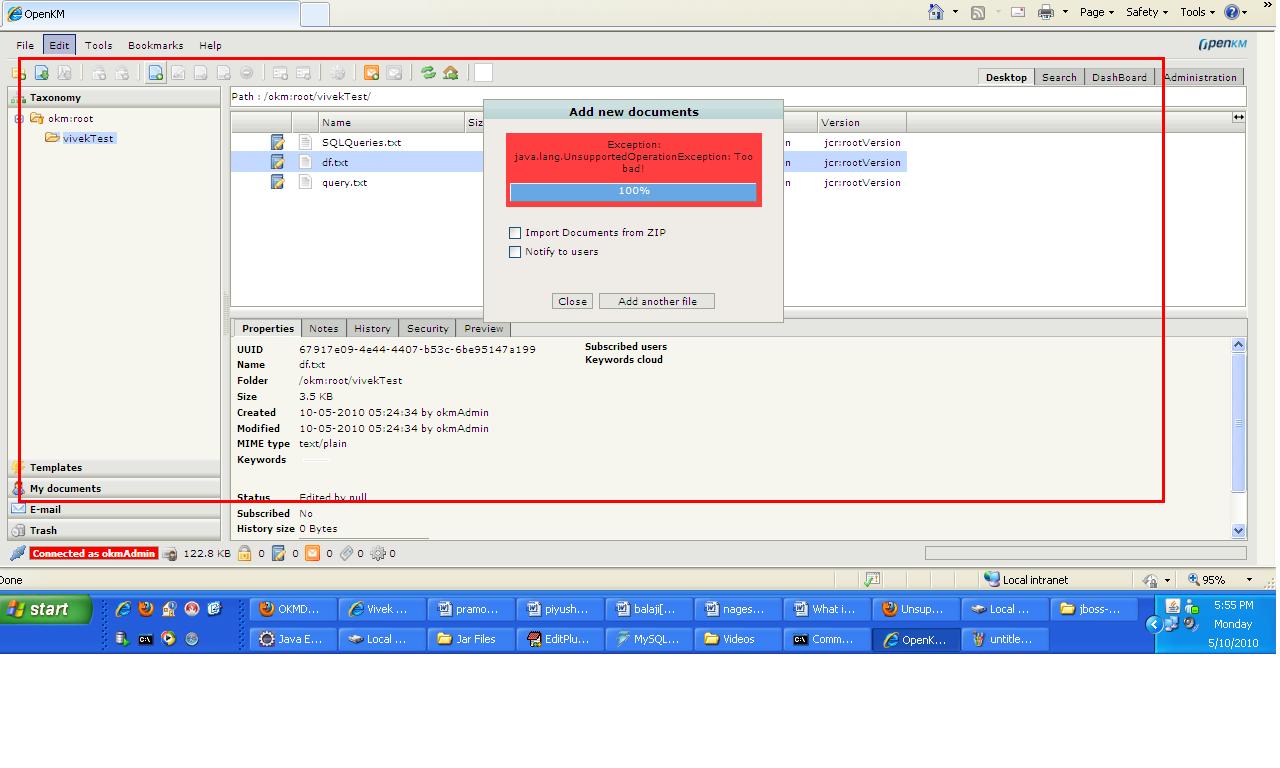Click the edit status icon of SQLQueries.txt
1280x768 pixels.
(x=277, y=142)
